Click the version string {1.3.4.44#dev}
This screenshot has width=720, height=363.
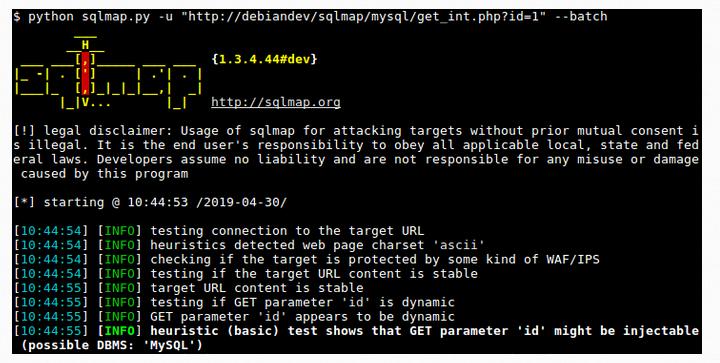(x=264, y=59)
